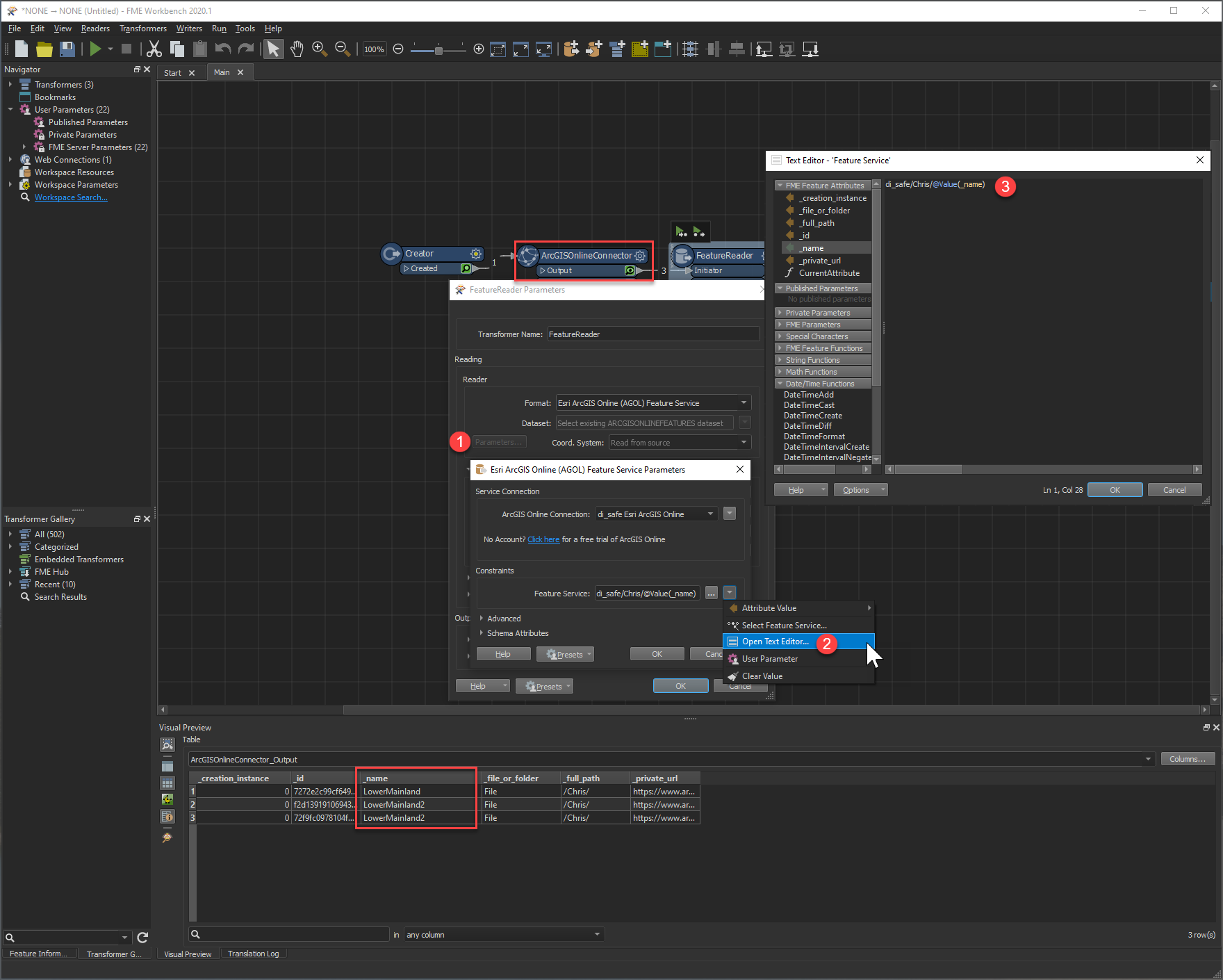
Task: Expand the Advanced section in AGOL parameters
Action: coord(482,618)
